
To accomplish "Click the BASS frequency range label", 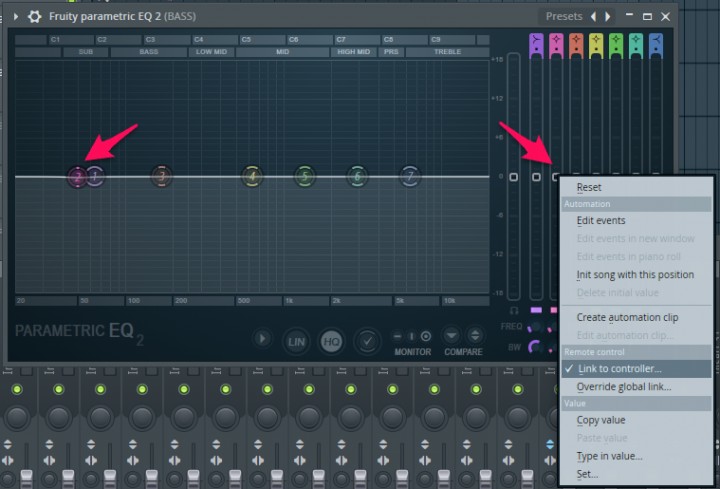I will point(148,52).
